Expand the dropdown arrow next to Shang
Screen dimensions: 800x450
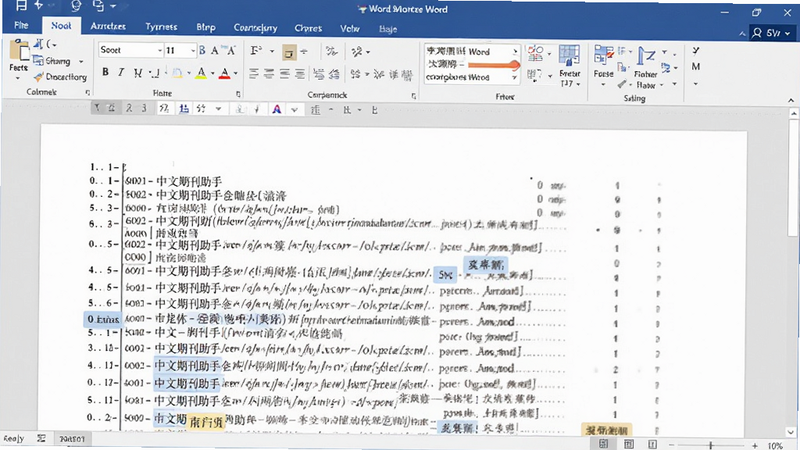(81, 61)
